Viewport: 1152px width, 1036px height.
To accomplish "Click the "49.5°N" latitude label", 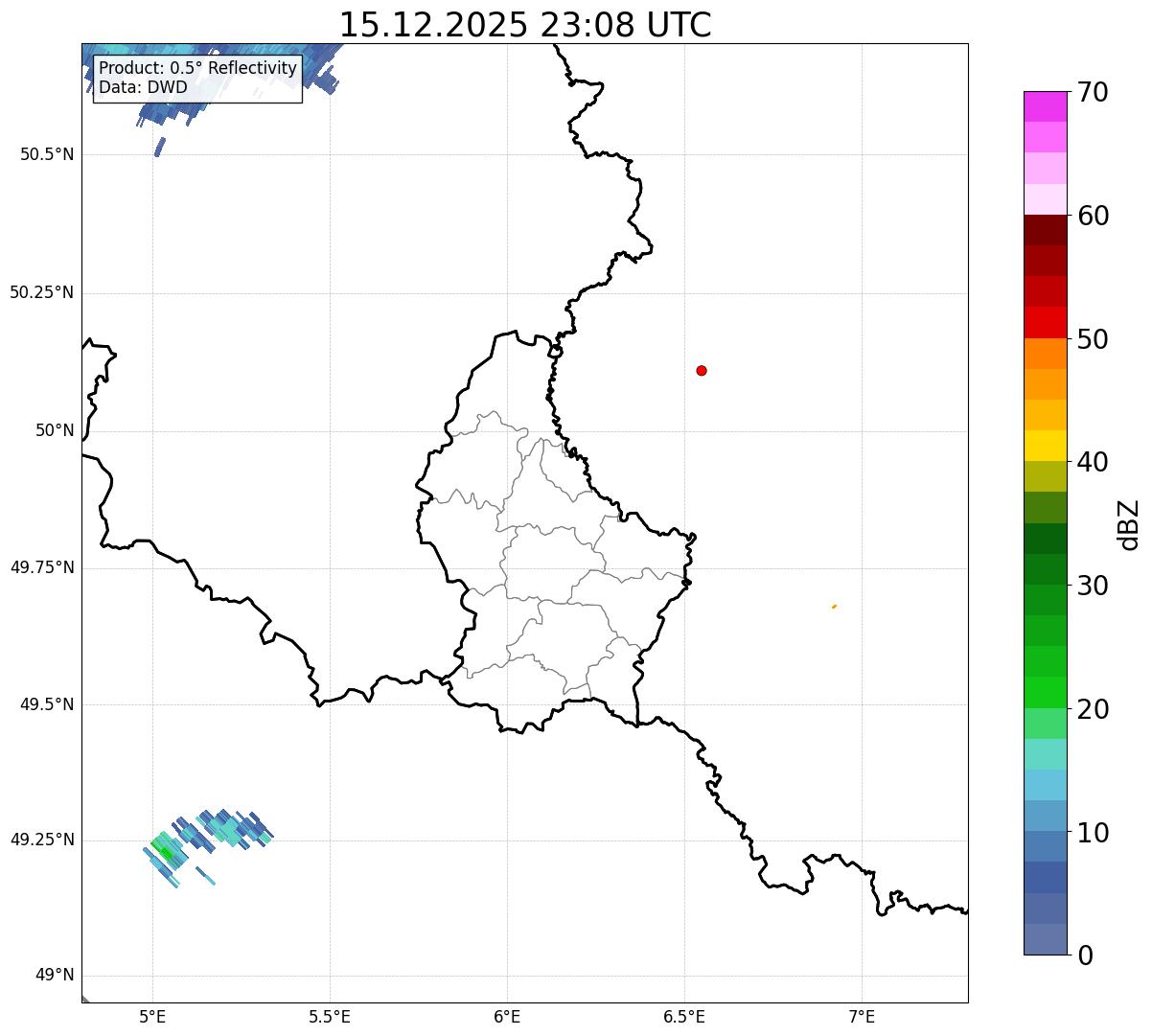I will [47, 704].
